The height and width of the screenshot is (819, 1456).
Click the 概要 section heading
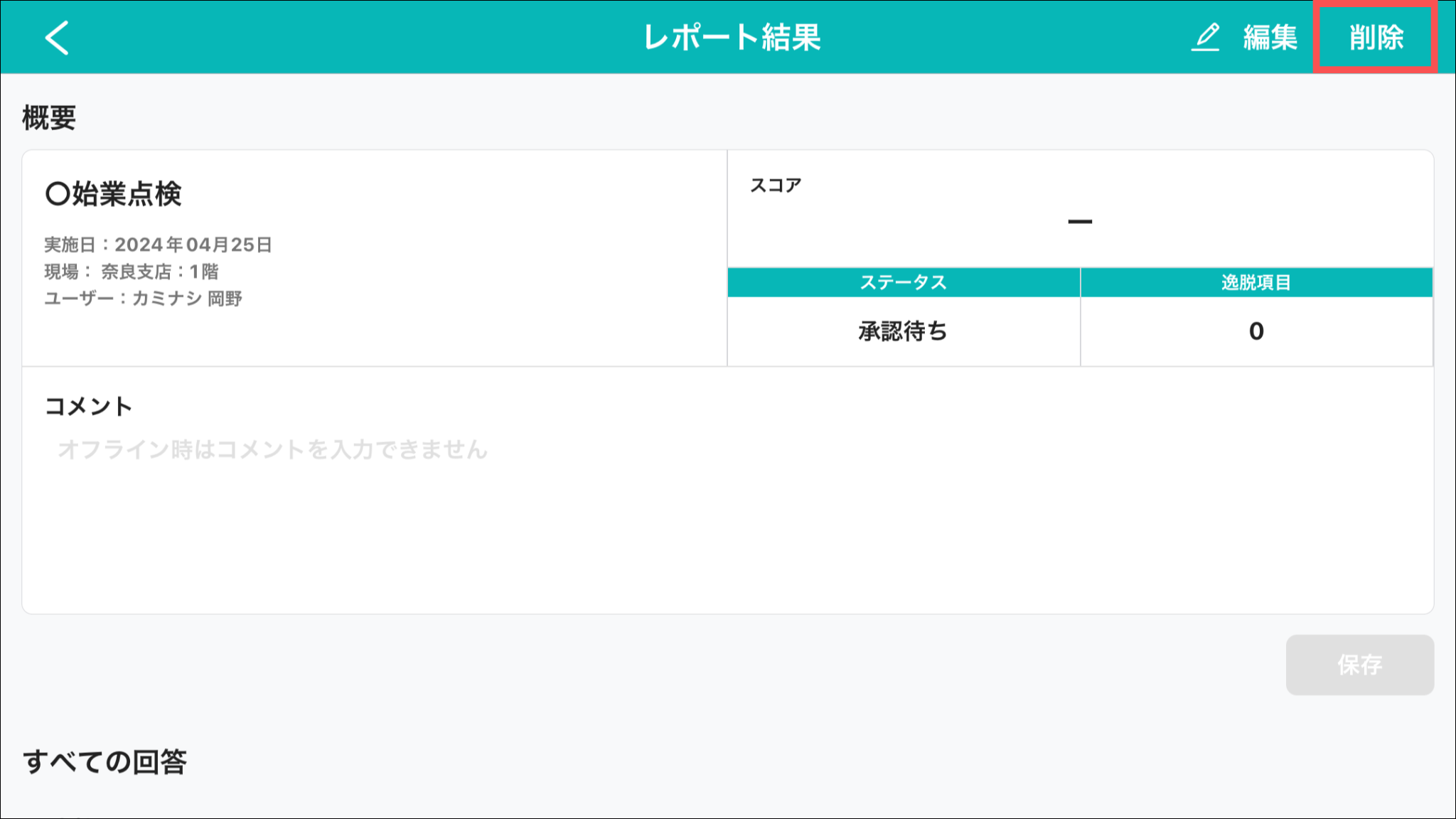pos(49,118)
